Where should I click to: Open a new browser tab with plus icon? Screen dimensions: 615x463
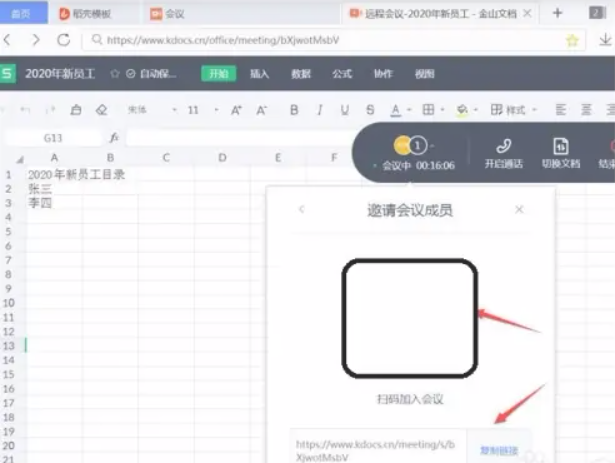pos(557,13)
